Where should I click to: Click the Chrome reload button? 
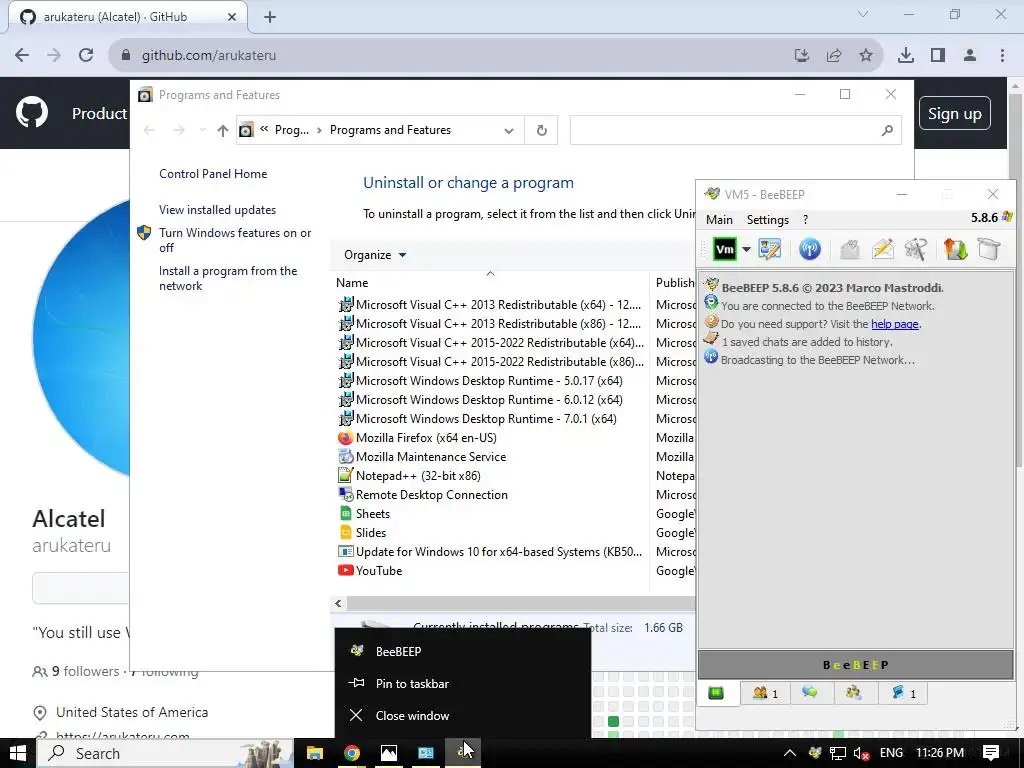coord(86,55)
